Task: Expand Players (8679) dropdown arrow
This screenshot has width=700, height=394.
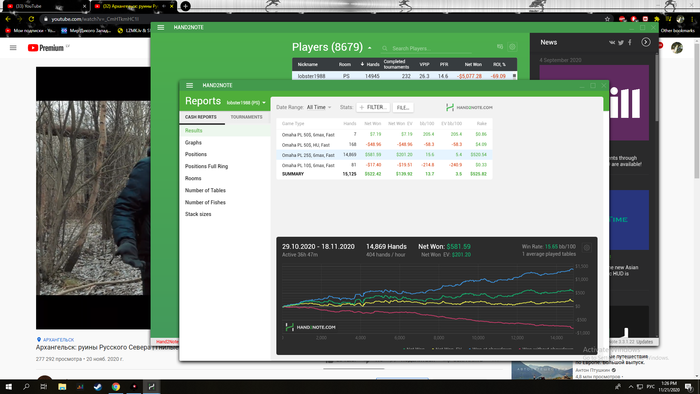Action: click(370, 48)
